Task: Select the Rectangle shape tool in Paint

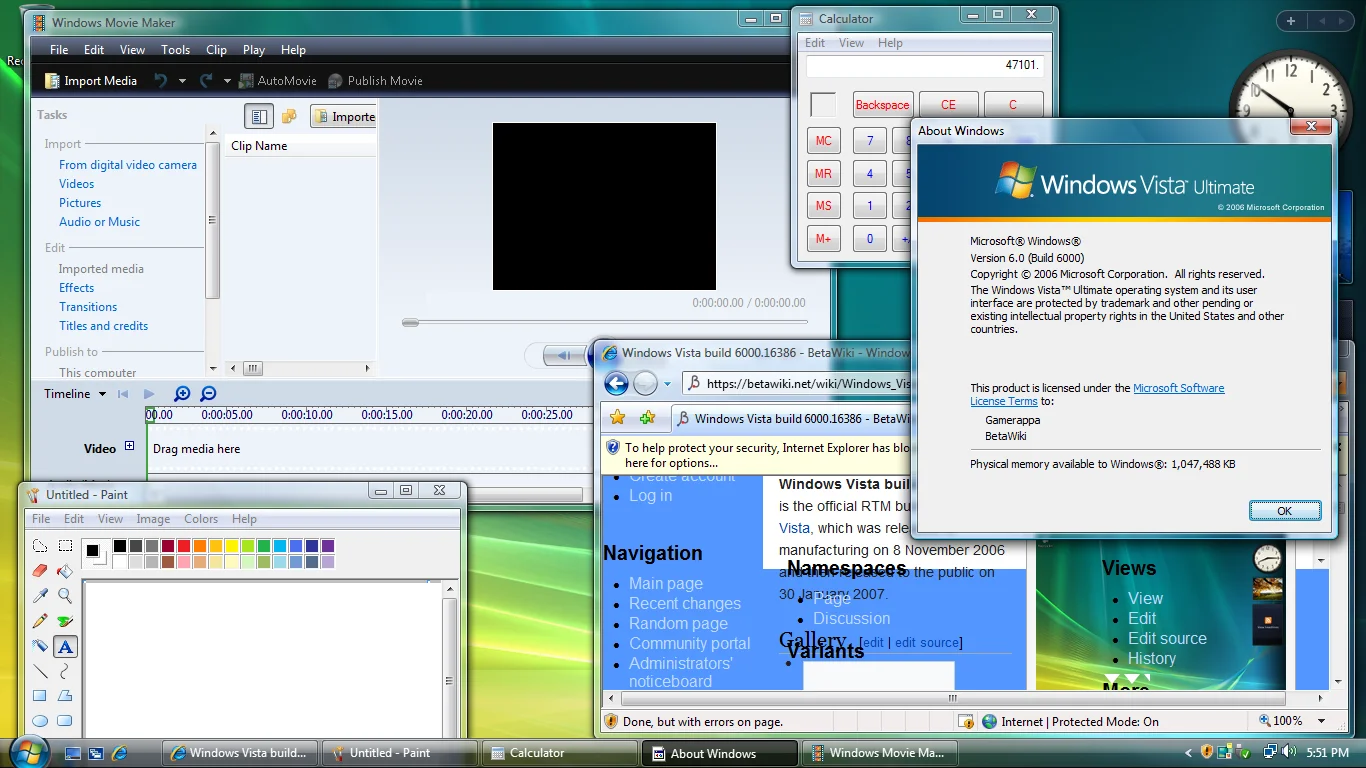Action: tap(40, 696)
